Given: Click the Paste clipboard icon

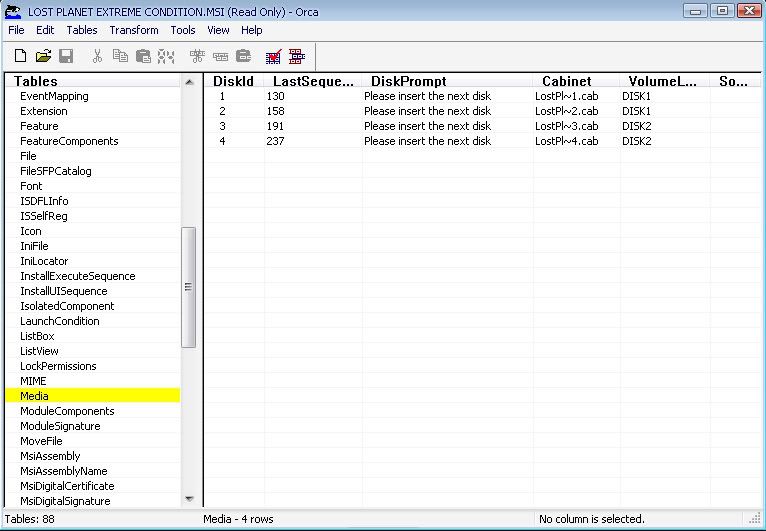Looking at the screenshot, I should click(143, 56).
